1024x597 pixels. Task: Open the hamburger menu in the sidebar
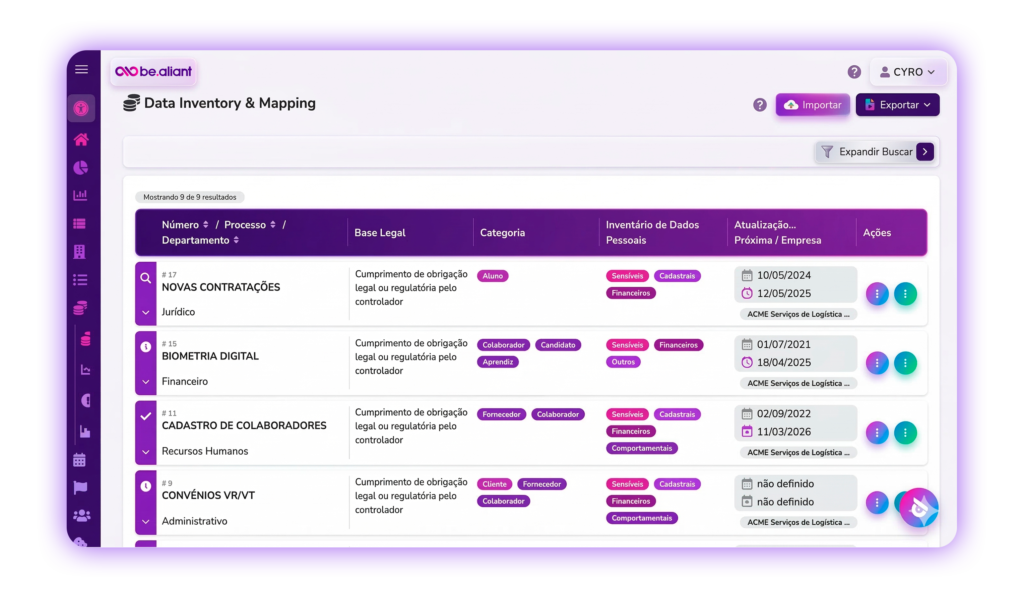81,70
